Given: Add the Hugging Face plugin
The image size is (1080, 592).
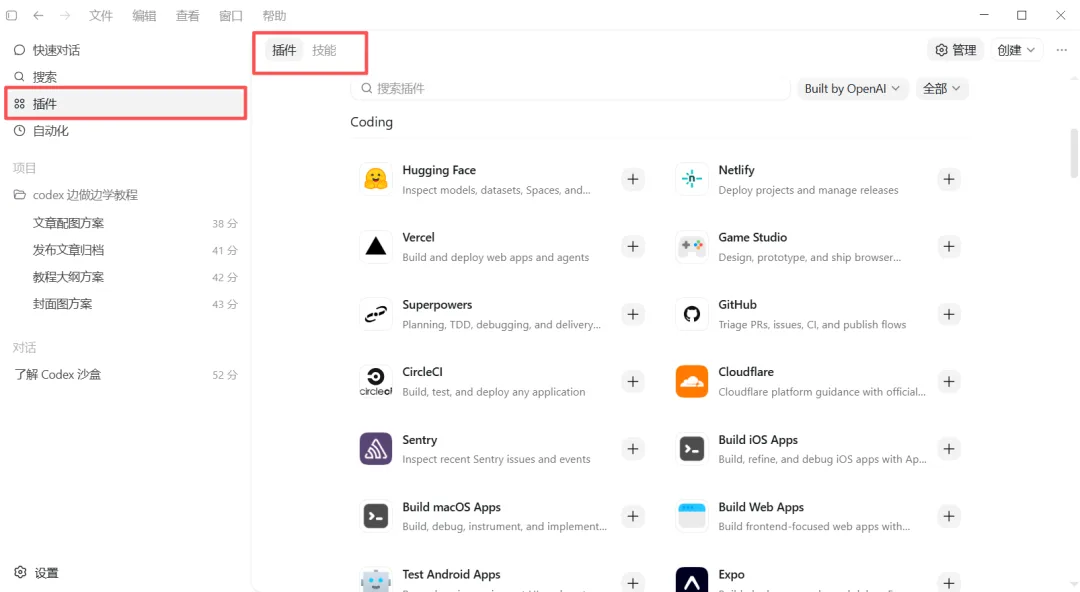Looking at the screenshot, I should 632,179.
